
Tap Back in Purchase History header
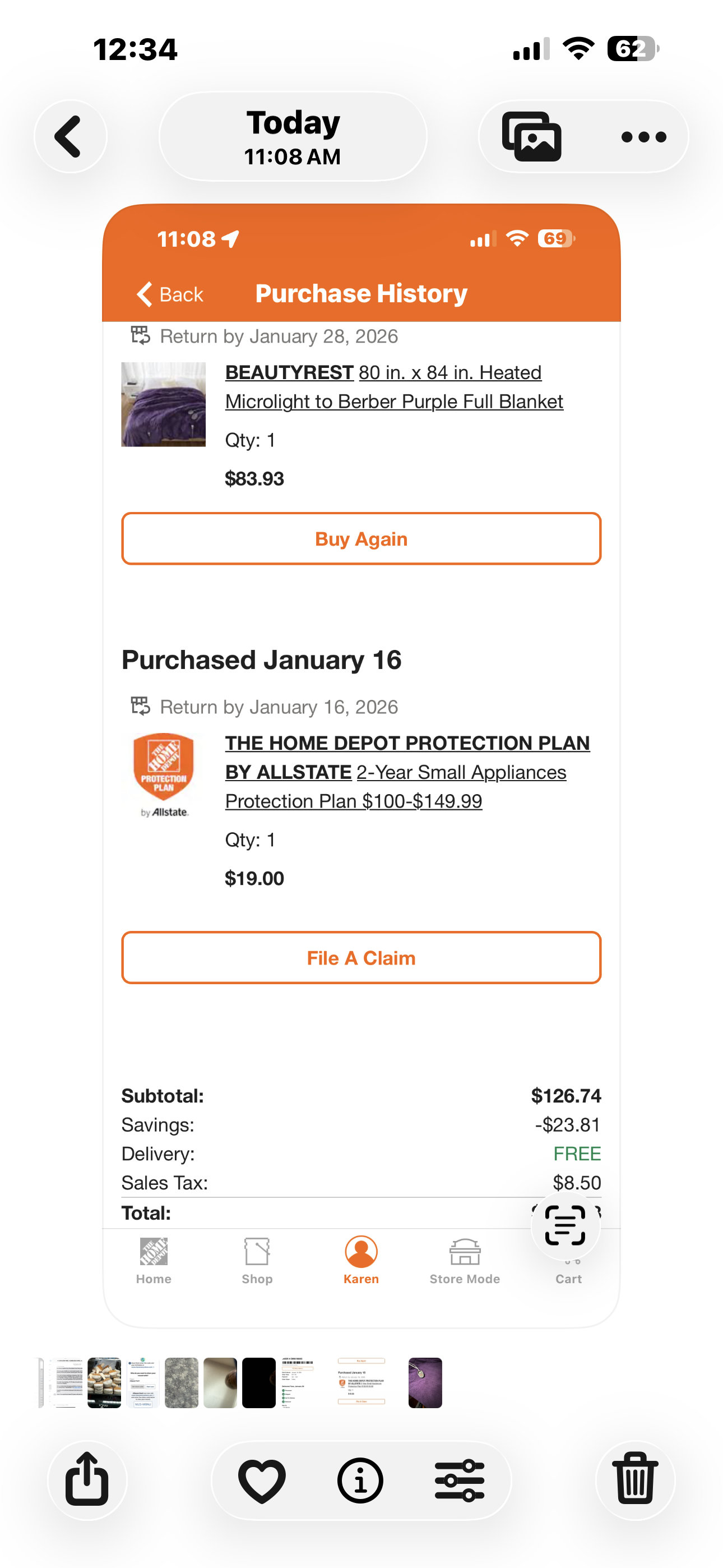pyautogui.click(x=170, y=294)
